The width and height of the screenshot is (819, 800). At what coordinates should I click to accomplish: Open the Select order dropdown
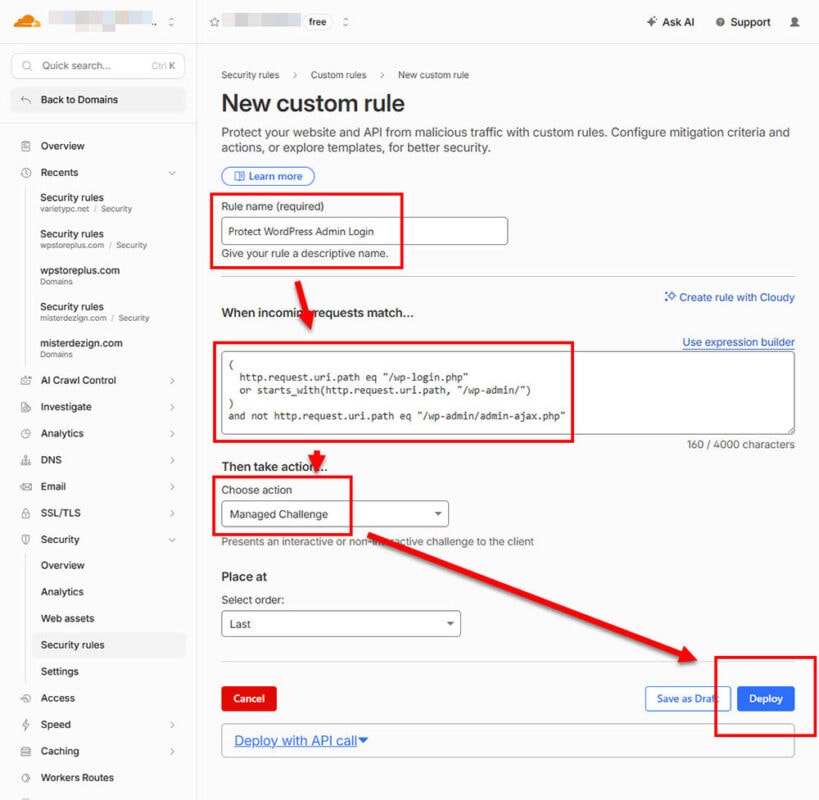(x=341, y=625)
